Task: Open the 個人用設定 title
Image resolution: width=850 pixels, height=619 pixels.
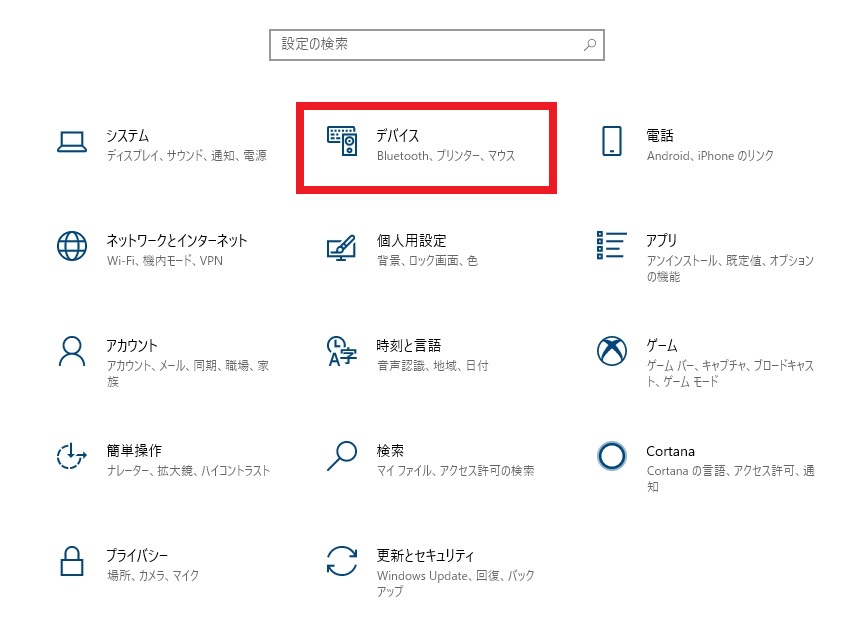Action: (411, 240)
